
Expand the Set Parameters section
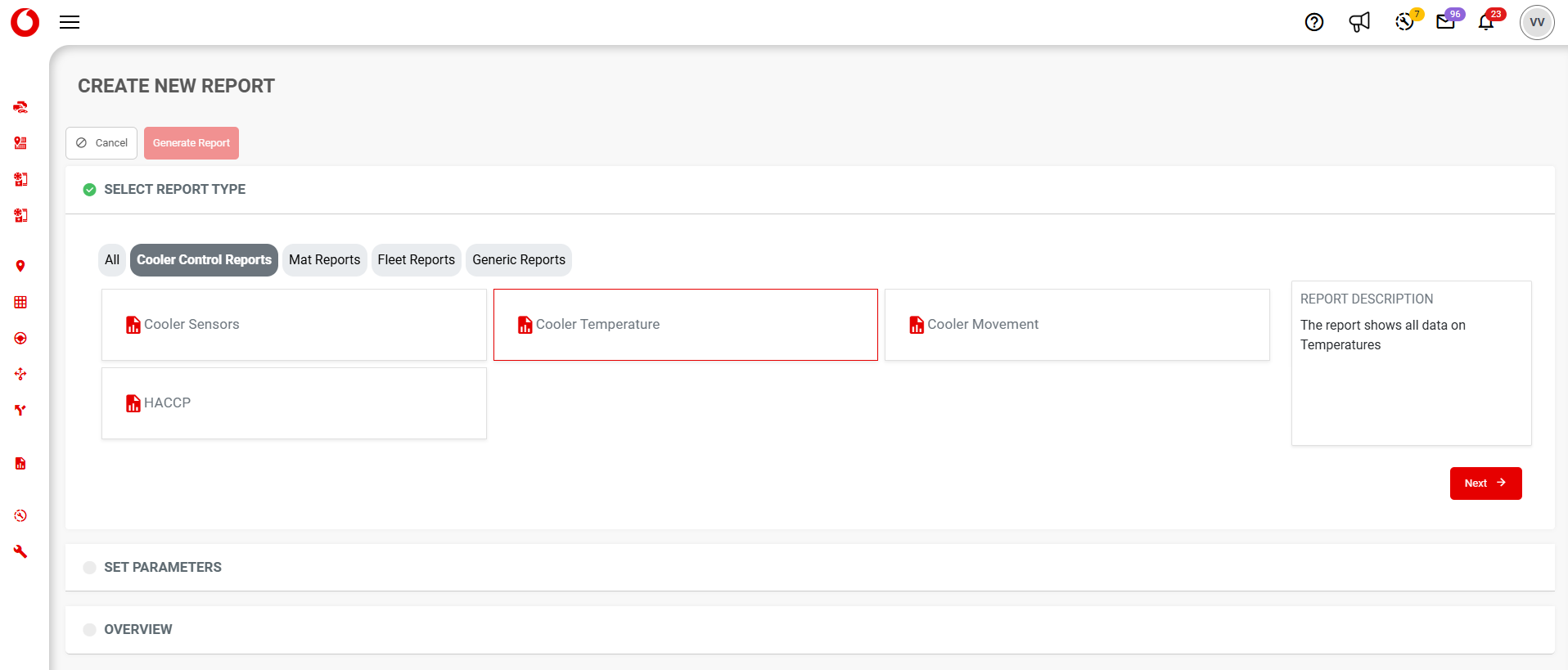(x=162, y=567)
